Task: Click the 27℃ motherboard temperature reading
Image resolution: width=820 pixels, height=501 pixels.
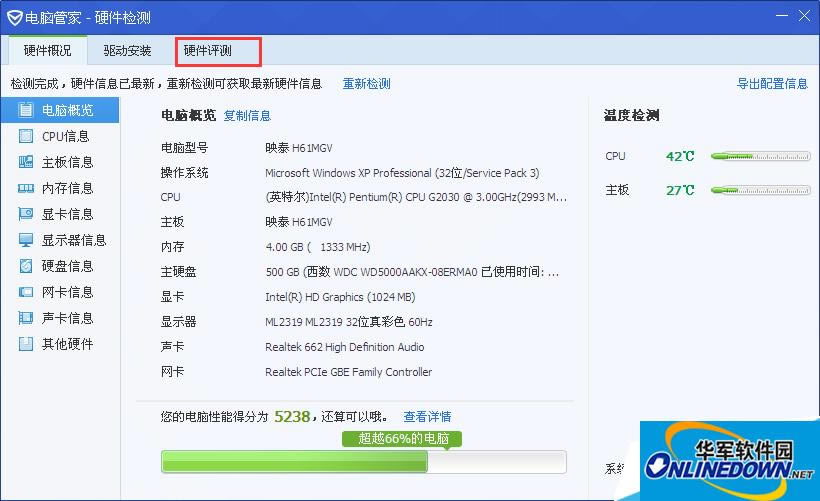Action: (x=680, y=190)
